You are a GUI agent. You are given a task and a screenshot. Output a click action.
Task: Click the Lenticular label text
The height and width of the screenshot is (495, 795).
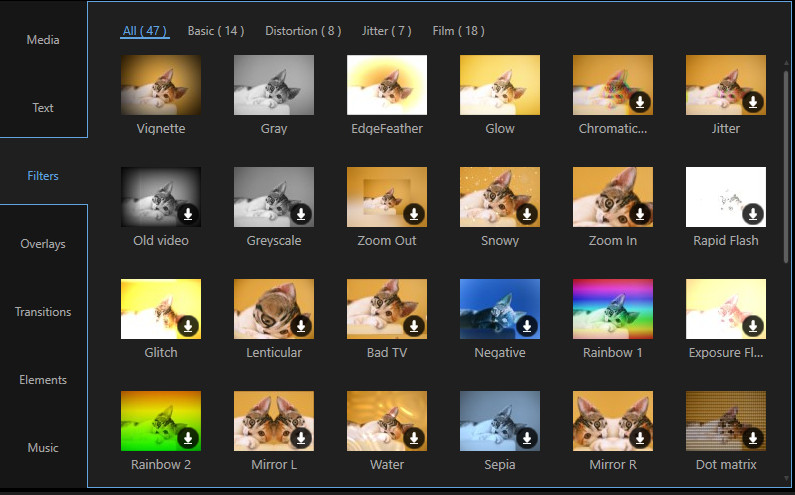tap(274, 352)
